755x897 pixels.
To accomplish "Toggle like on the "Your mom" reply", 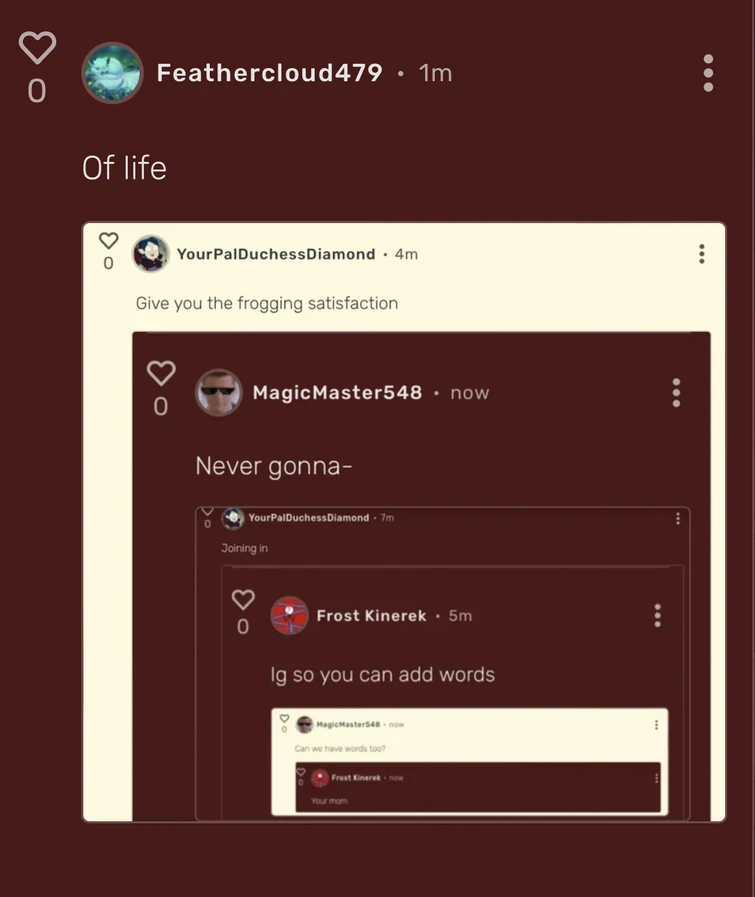I will [300, 772].
